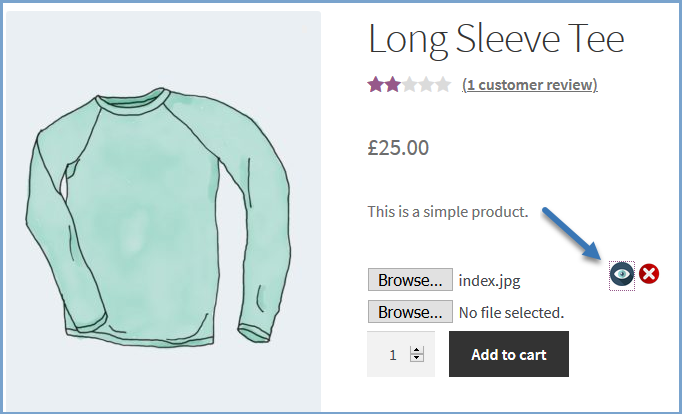Click the Browse button beside "No file selected."
Screen dimensions: 682x414
410,312
